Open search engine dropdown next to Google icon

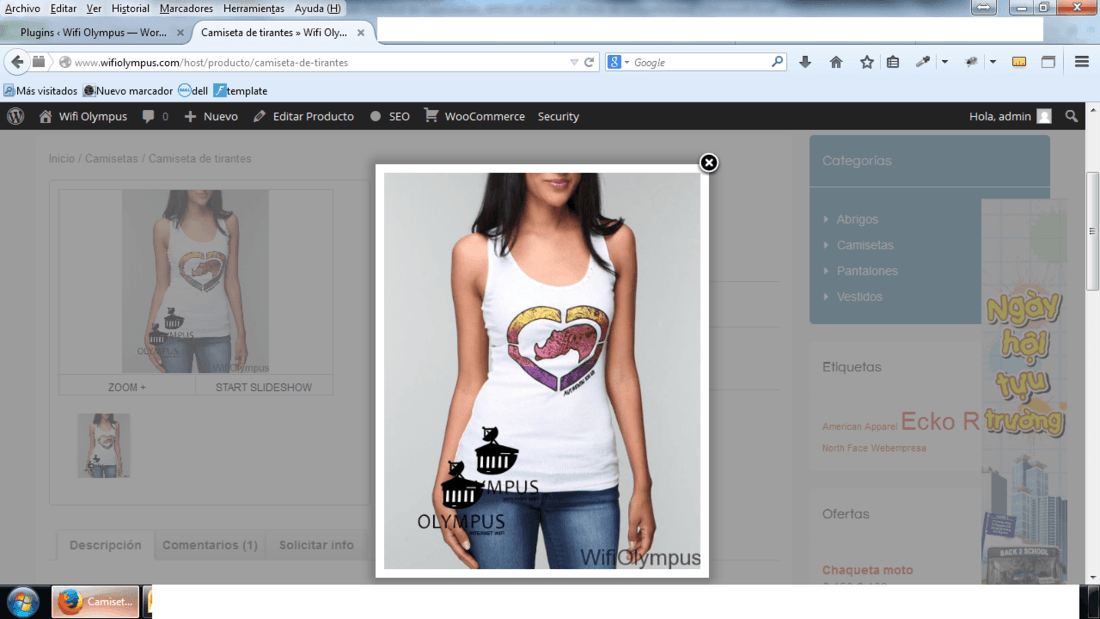tap(627, 62)
